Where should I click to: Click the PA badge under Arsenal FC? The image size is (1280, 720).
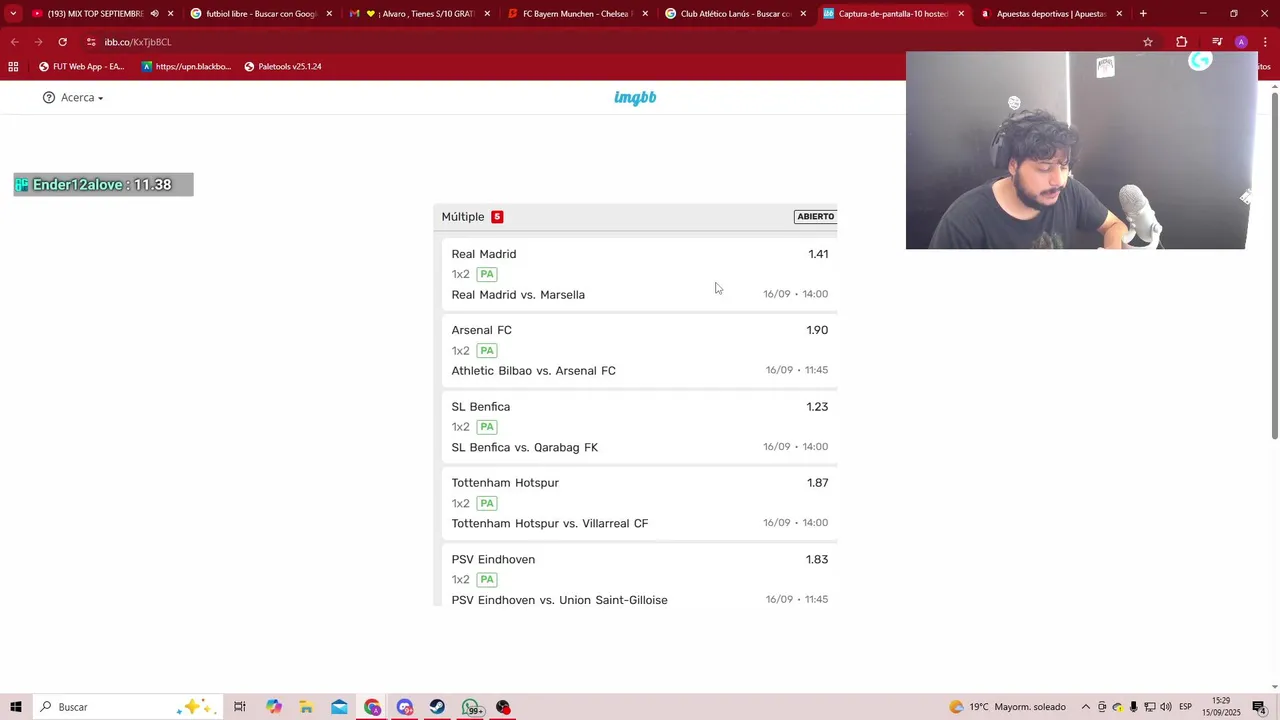(487, 351)
